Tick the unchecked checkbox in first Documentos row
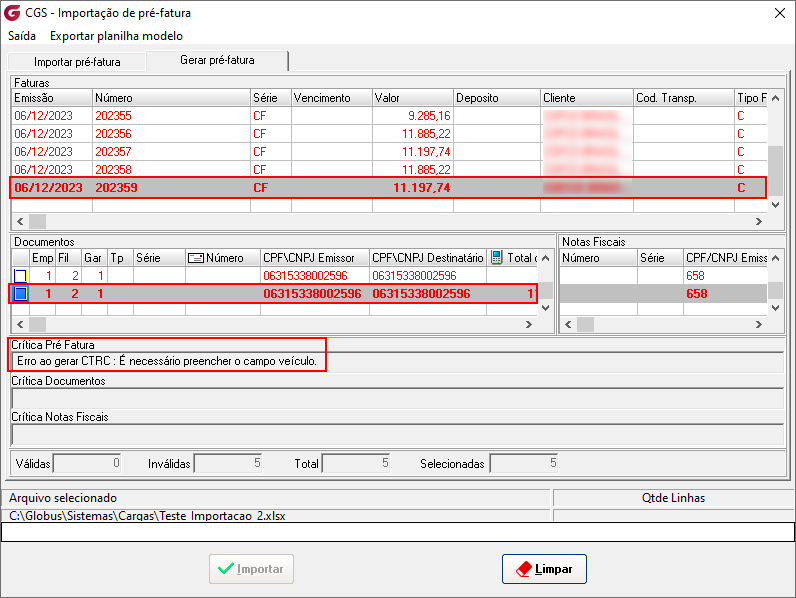The image size is (796, 598). (20, 276)
